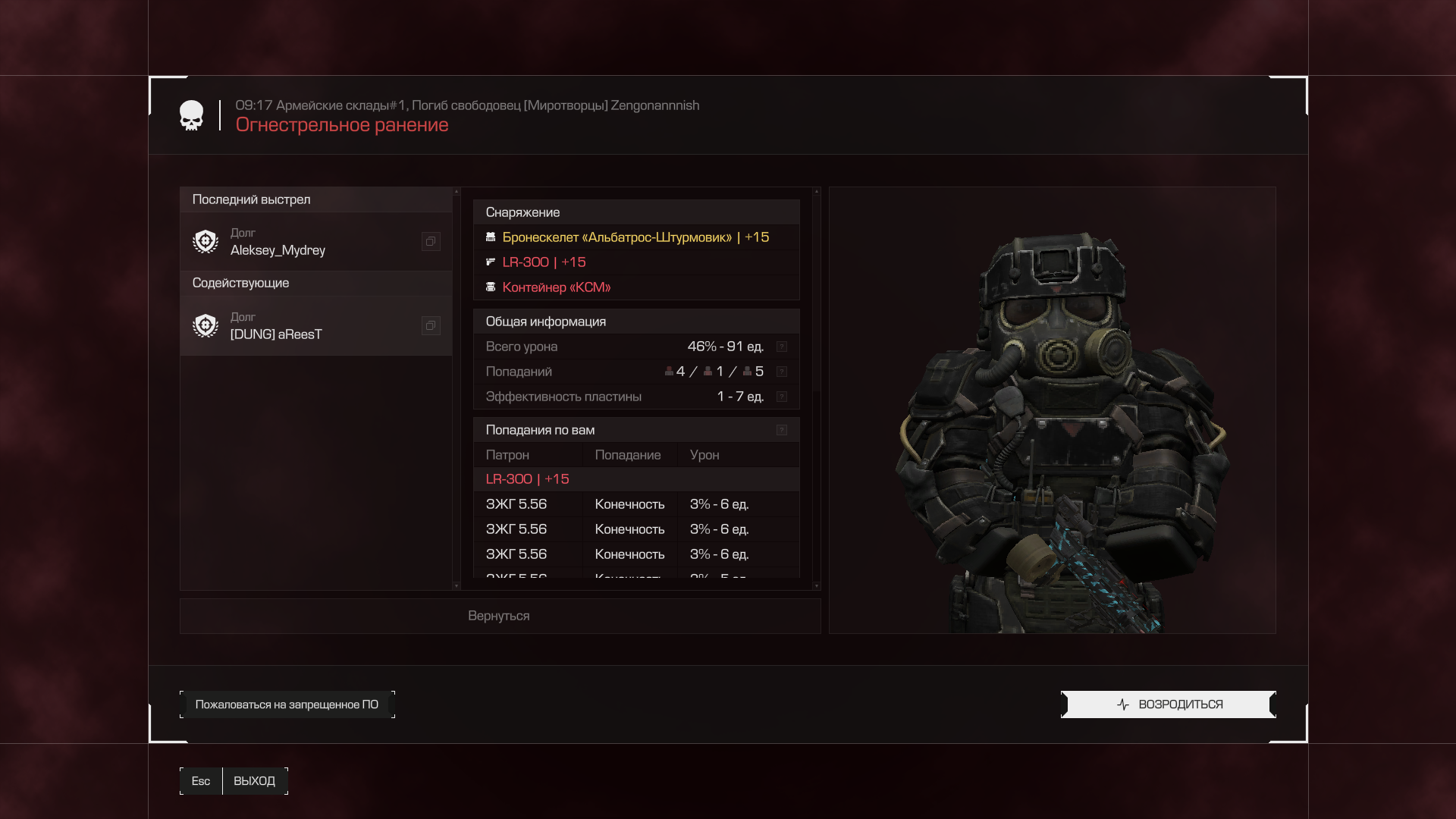The width and height of the screenshot is (1456, 819).
Task: Click first ЗЖГ 5.56 hit row
Action: [x=636, y=504]
